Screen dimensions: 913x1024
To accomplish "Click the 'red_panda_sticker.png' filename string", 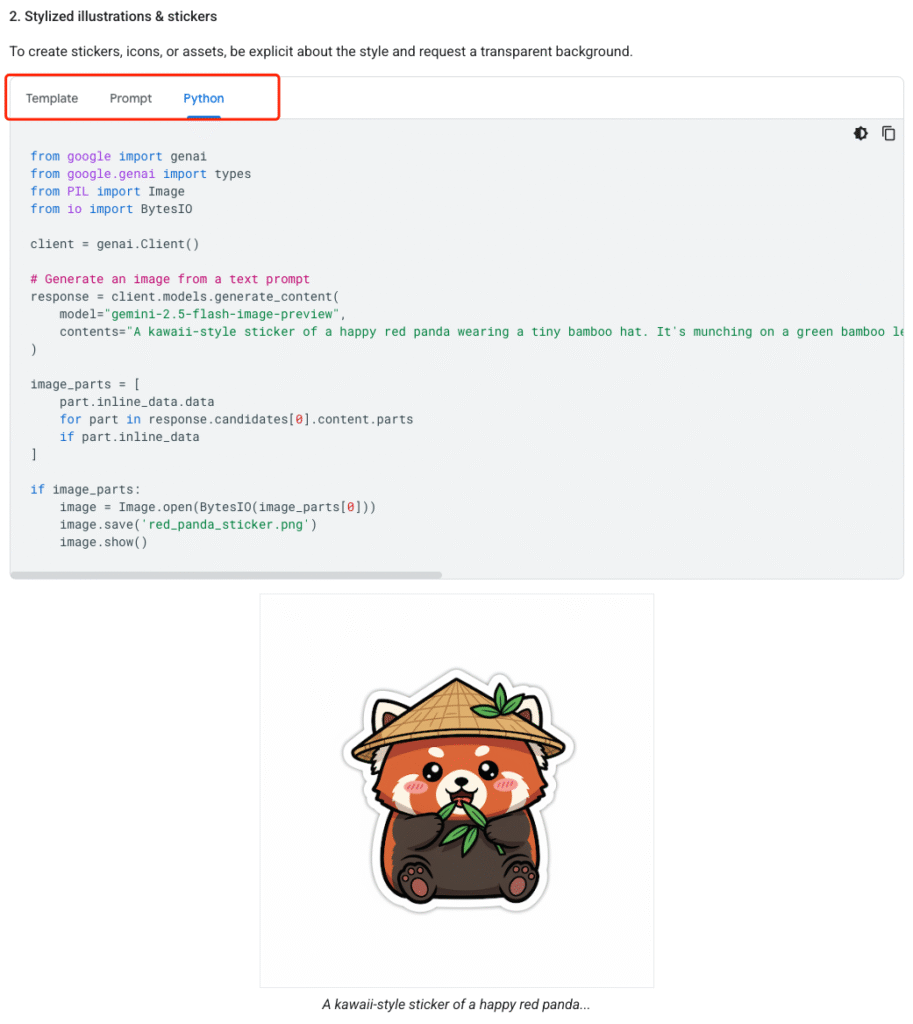I will 225,524.
